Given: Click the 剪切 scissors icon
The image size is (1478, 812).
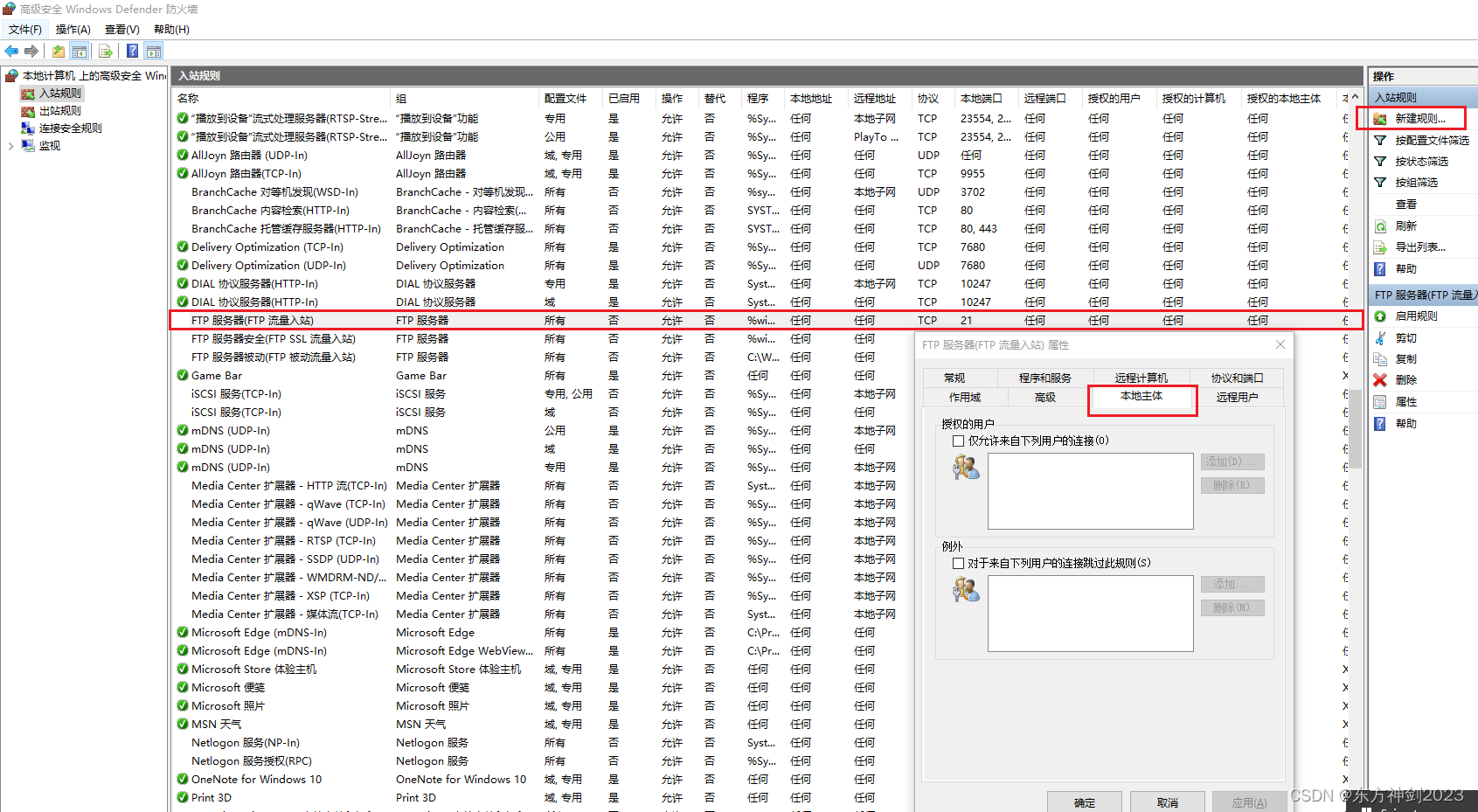Looking at the screenshot, I should [x=1380, y=338].
